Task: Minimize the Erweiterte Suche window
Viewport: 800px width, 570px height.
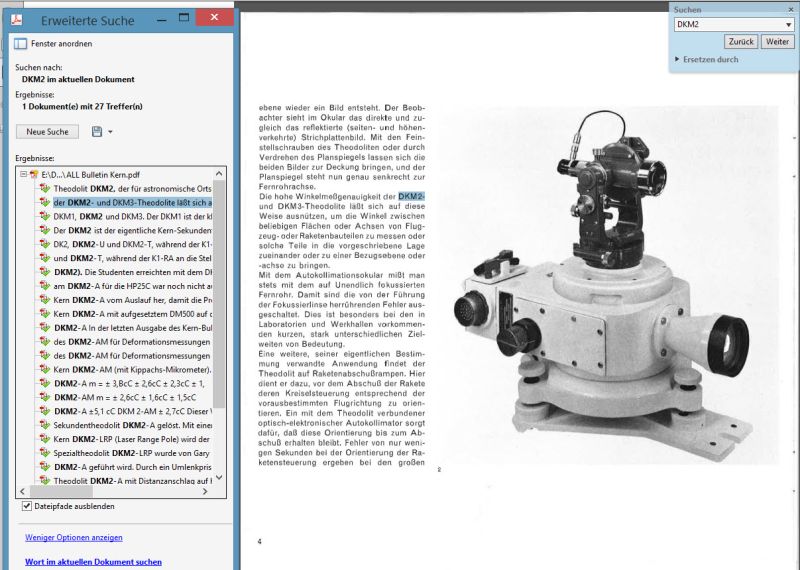Action: click(162, 20)
